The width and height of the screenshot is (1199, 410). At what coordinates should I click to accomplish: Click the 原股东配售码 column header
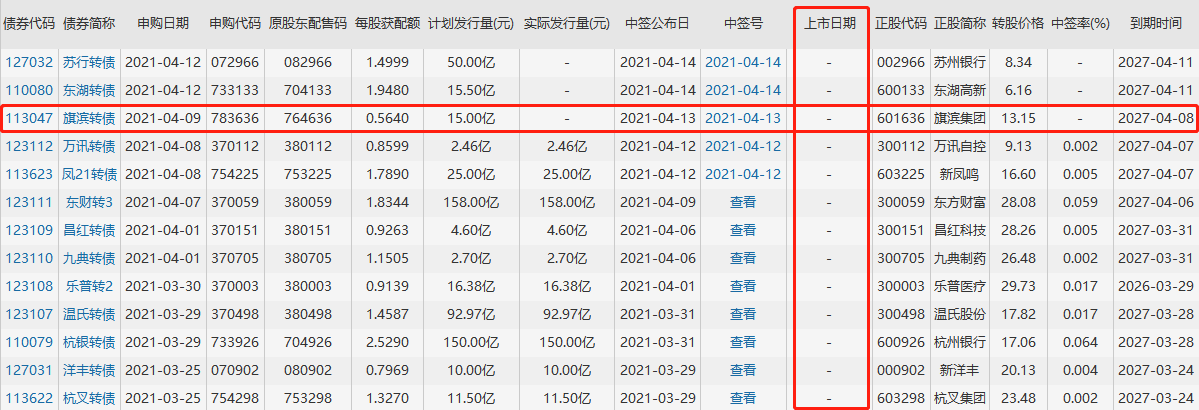pos(308,24)
